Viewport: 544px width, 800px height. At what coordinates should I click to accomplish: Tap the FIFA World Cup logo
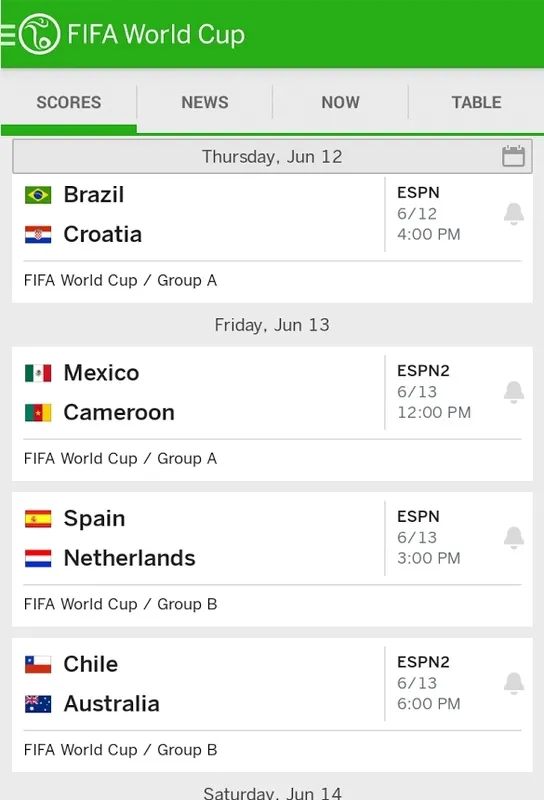(39, 34)
